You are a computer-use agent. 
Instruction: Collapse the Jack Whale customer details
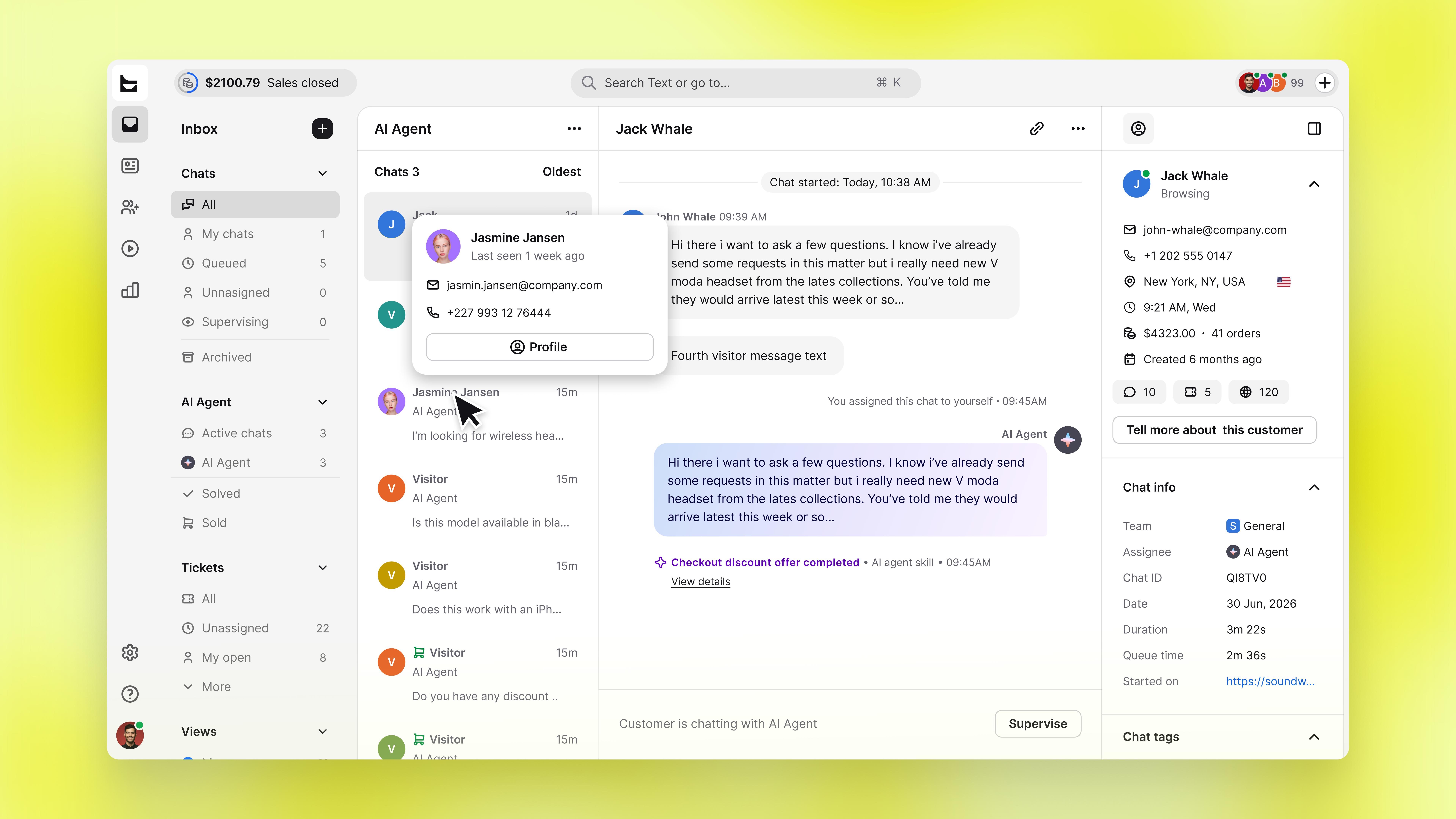(x=1314, y=184)
